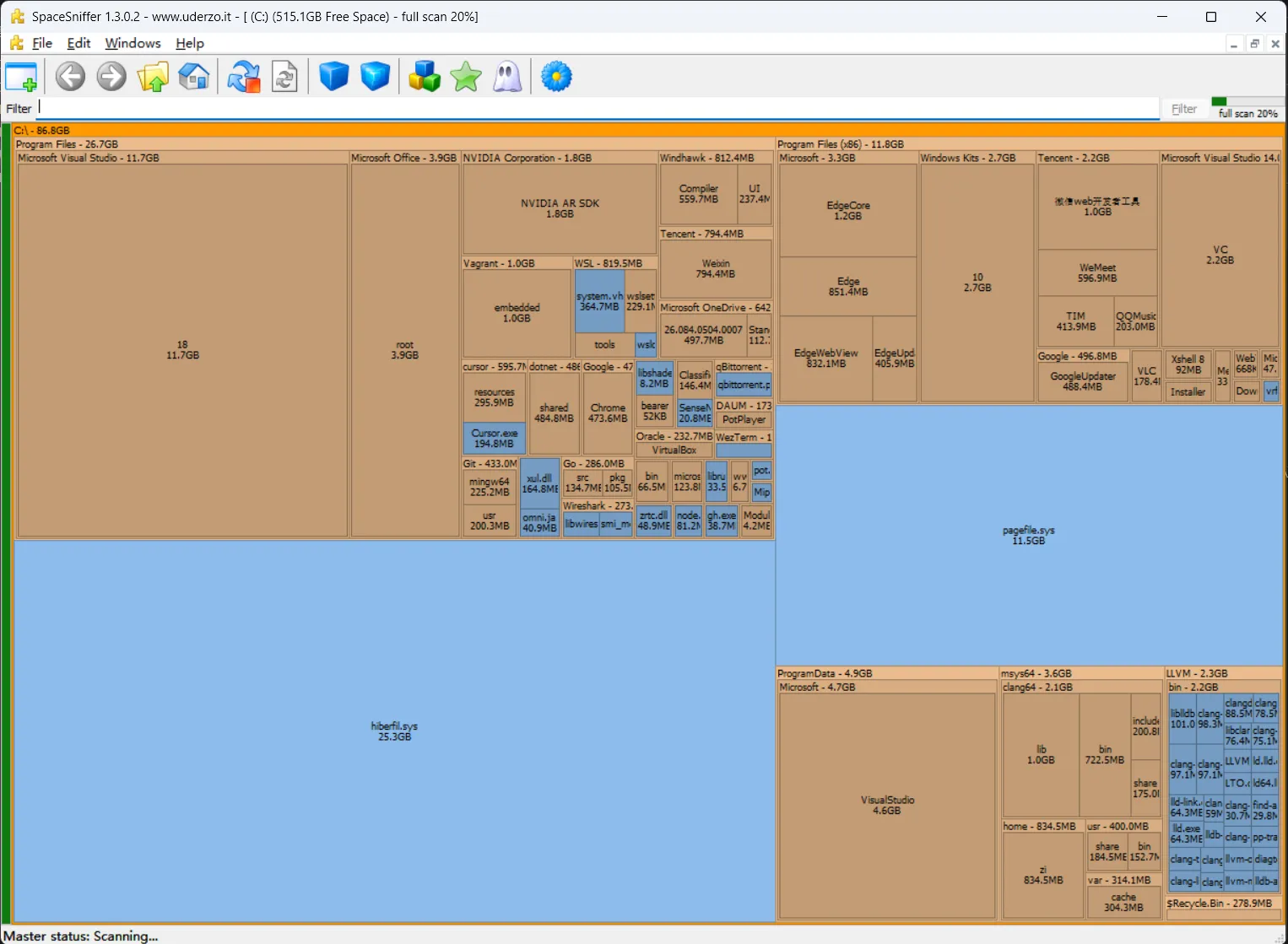1288x944 pixels.
Task: Restore the inner child window
Action: pyautogui.click(x=1255, y=44)
